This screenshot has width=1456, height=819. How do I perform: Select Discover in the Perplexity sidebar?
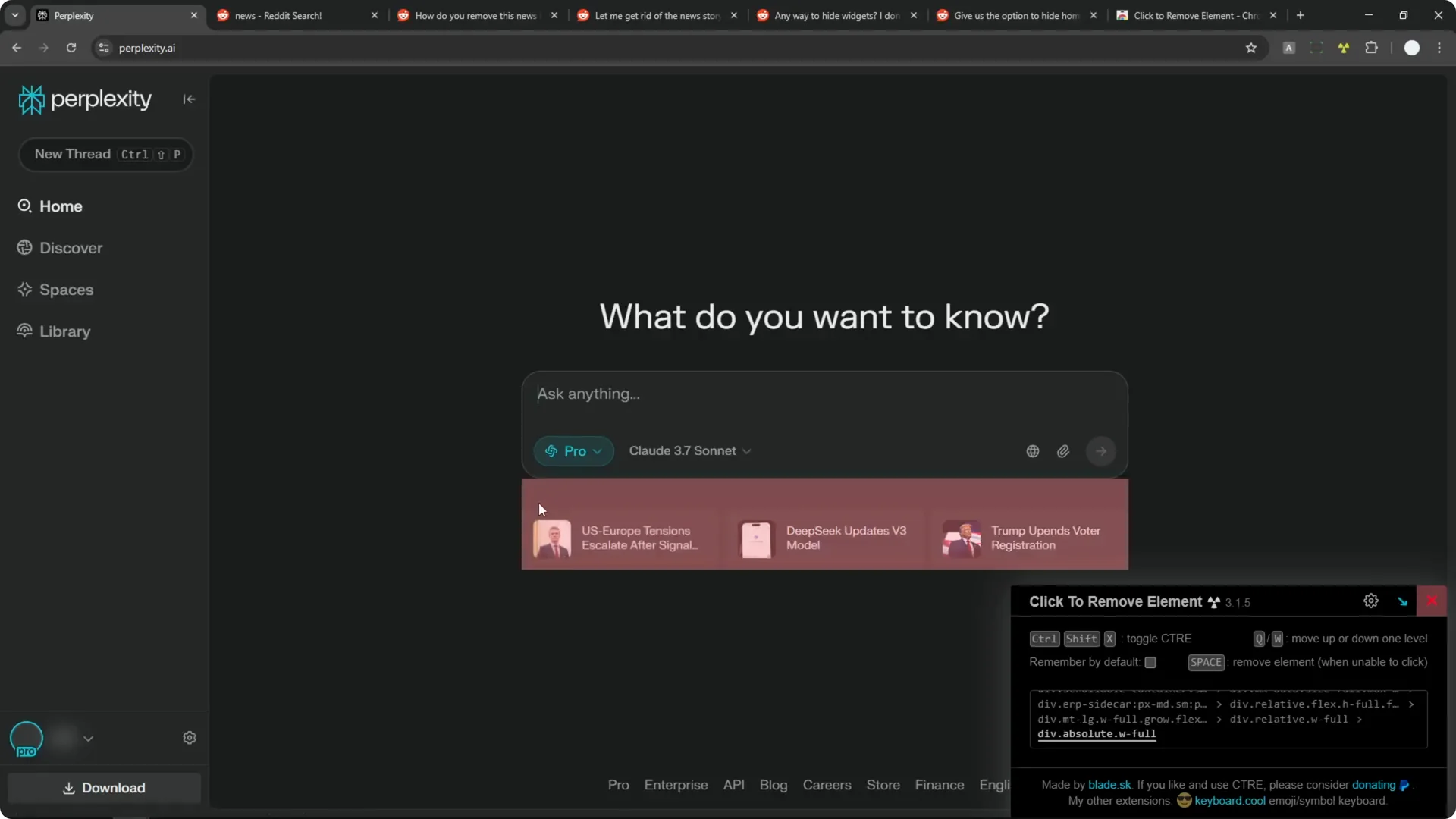[71, 247]
